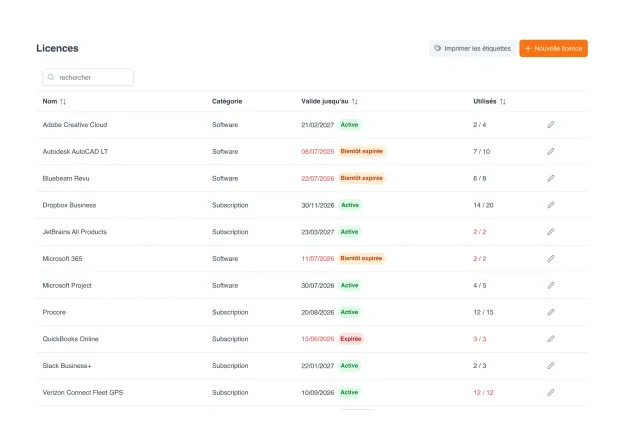Select the Microsoft Project name

pyautogui.click(x=67, y=285)
